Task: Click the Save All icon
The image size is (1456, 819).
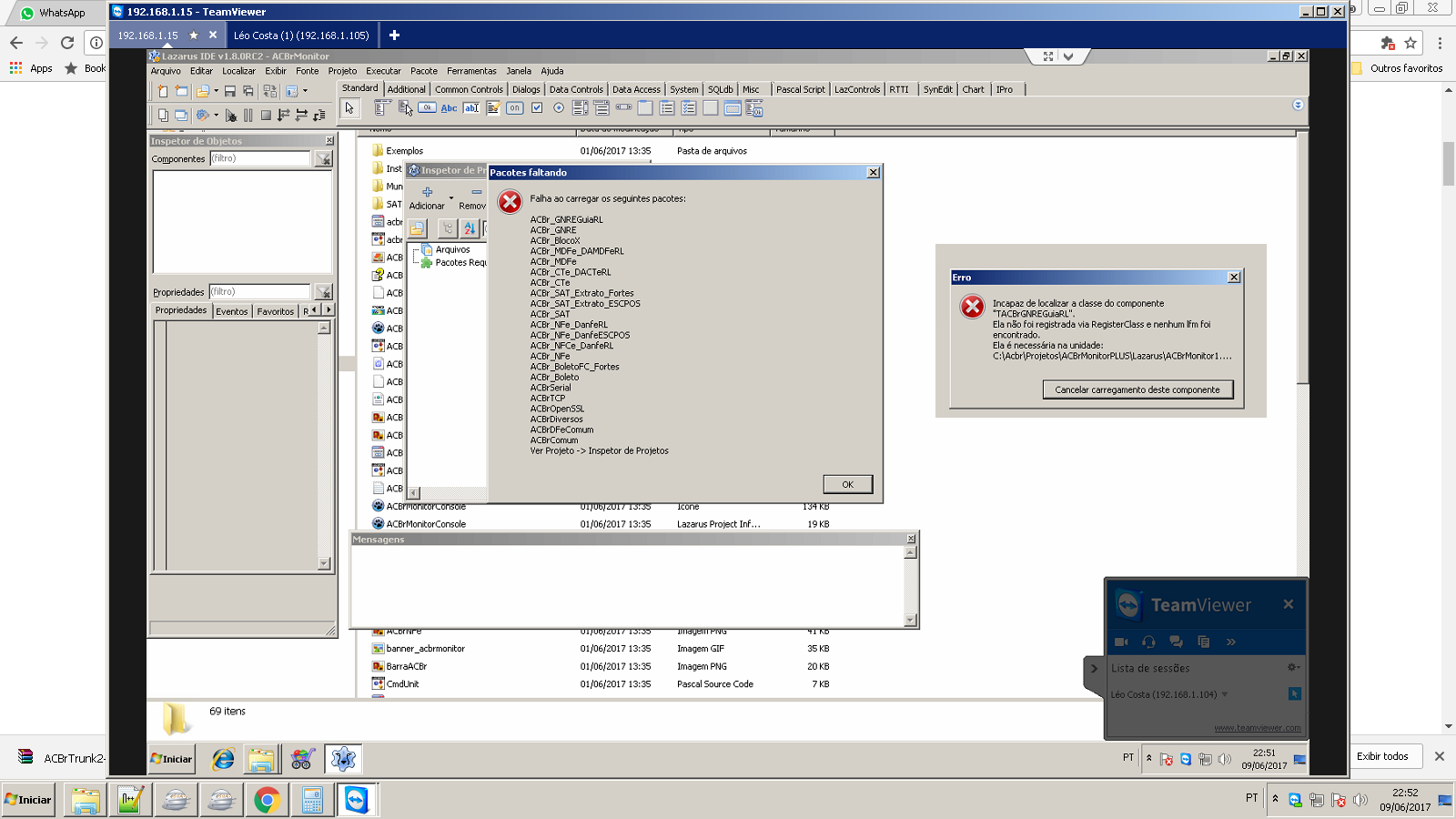Action: click(x=248, y=91)
